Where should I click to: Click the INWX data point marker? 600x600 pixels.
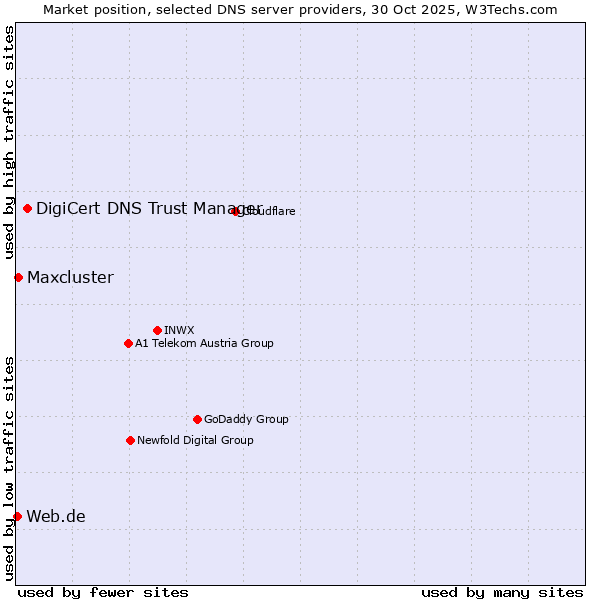pos(157,330)
